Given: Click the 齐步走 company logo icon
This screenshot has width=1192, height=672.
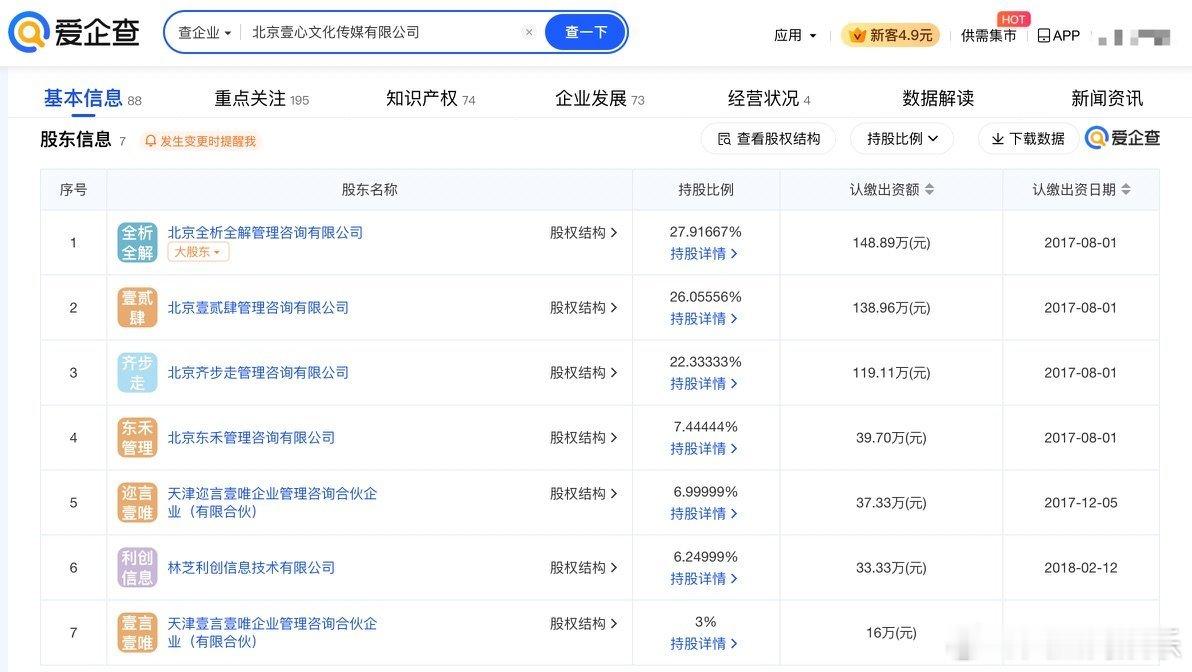Looking at the screenshot, I should [x=138, y=372].
